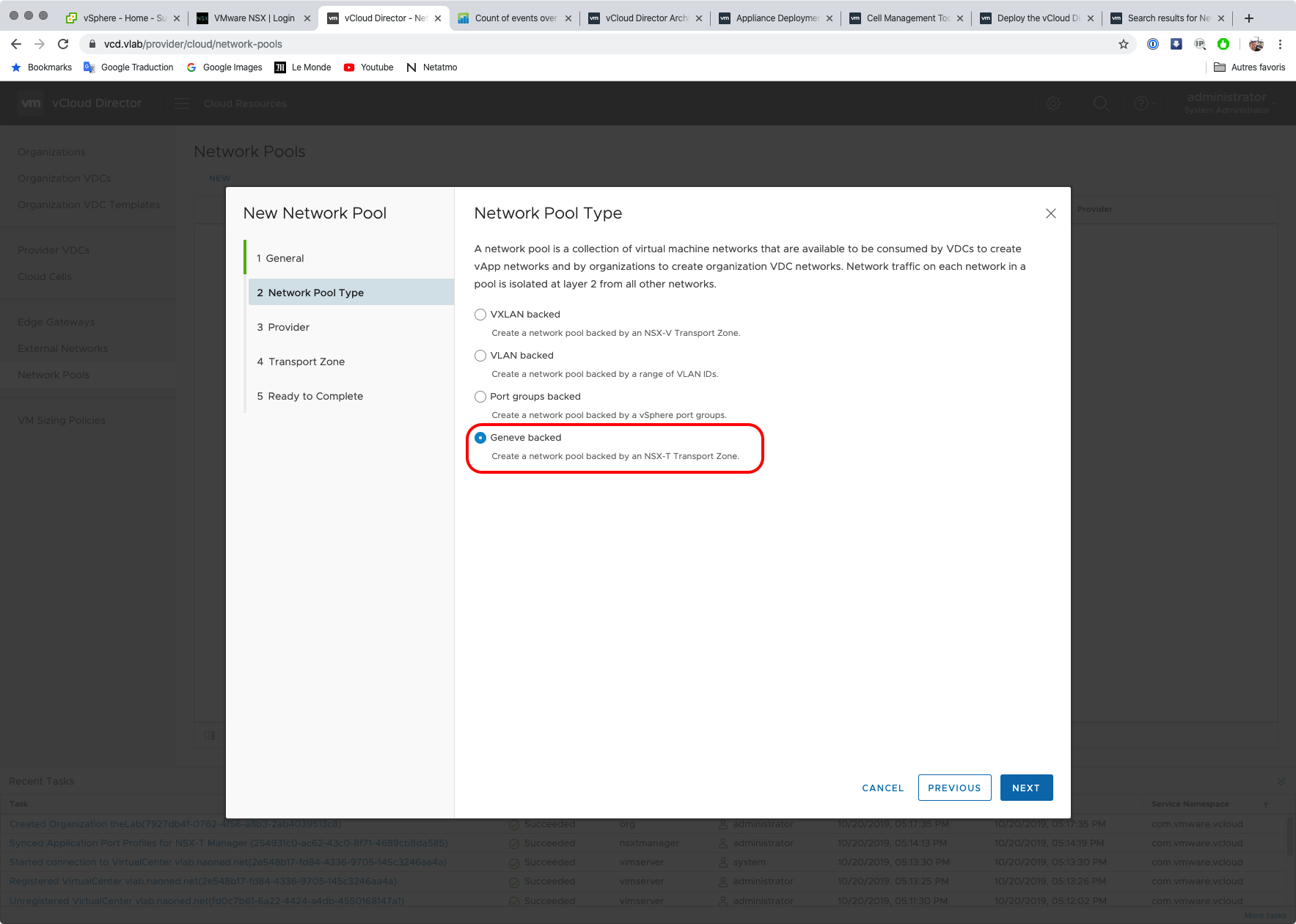
Task: Switch to the VMware NSX Login tab
Action: (253, 18)
